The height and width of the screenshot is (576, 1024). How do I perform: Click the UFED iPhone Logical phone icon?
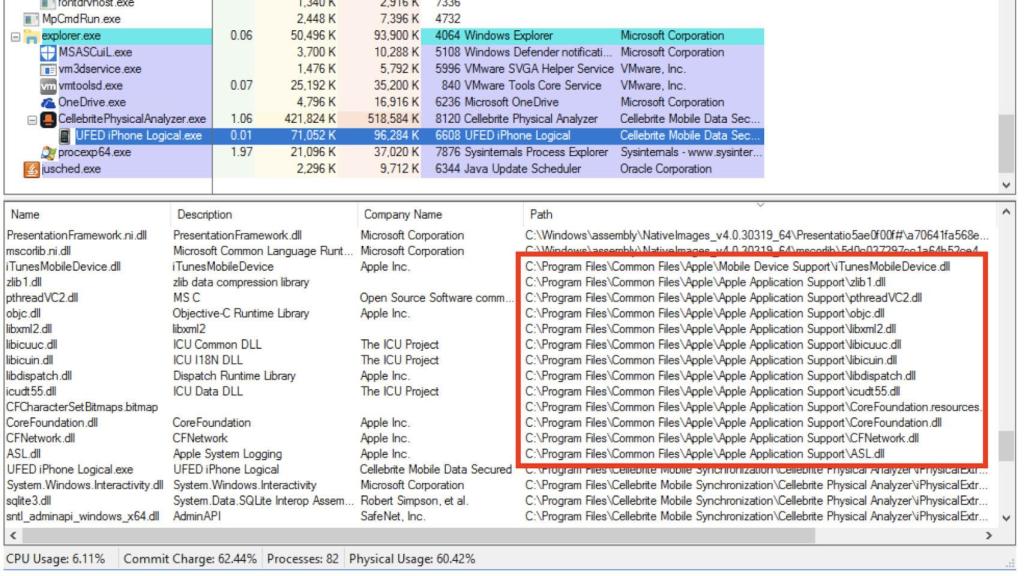click(x=64, y=136)
